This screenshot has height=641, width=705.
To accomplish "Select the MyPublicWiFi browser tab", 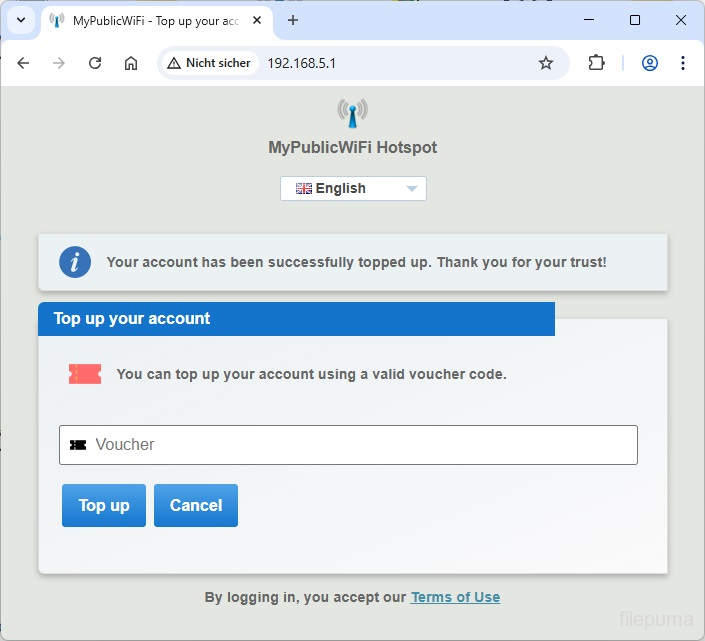I will (150, 20).
